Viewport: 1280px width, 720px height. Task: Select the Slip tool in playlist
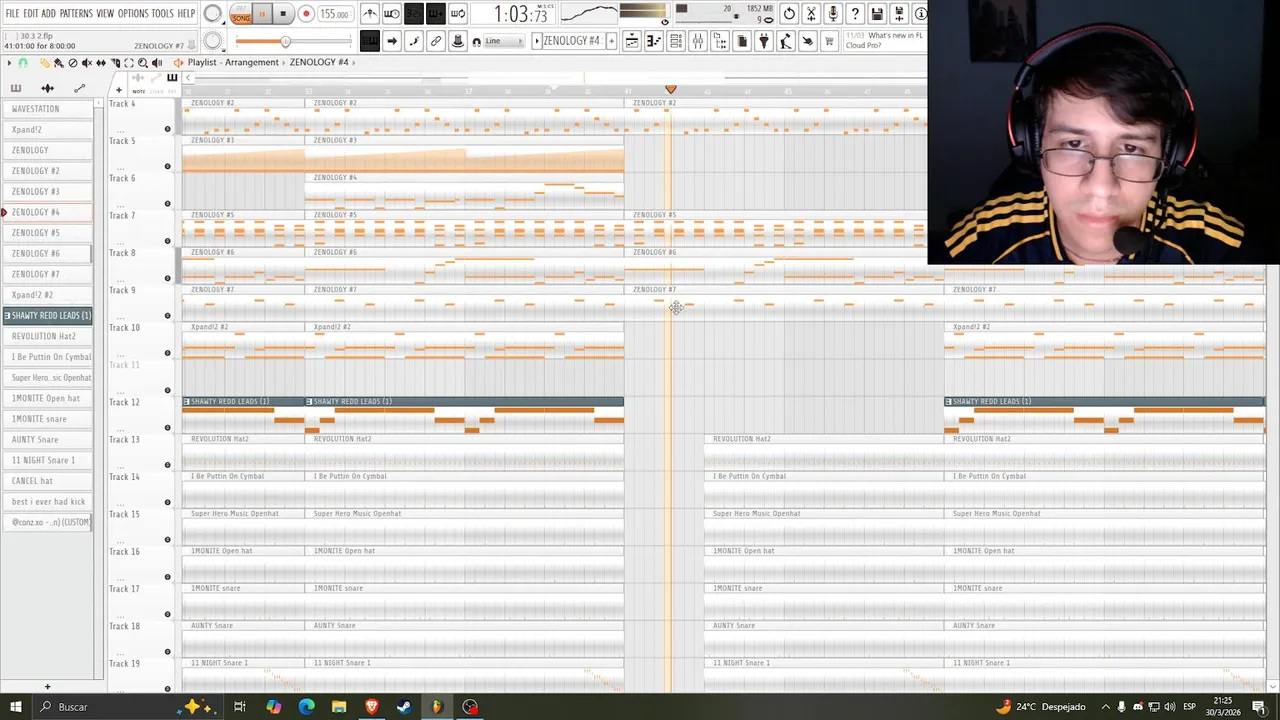(x=101, y=63)
